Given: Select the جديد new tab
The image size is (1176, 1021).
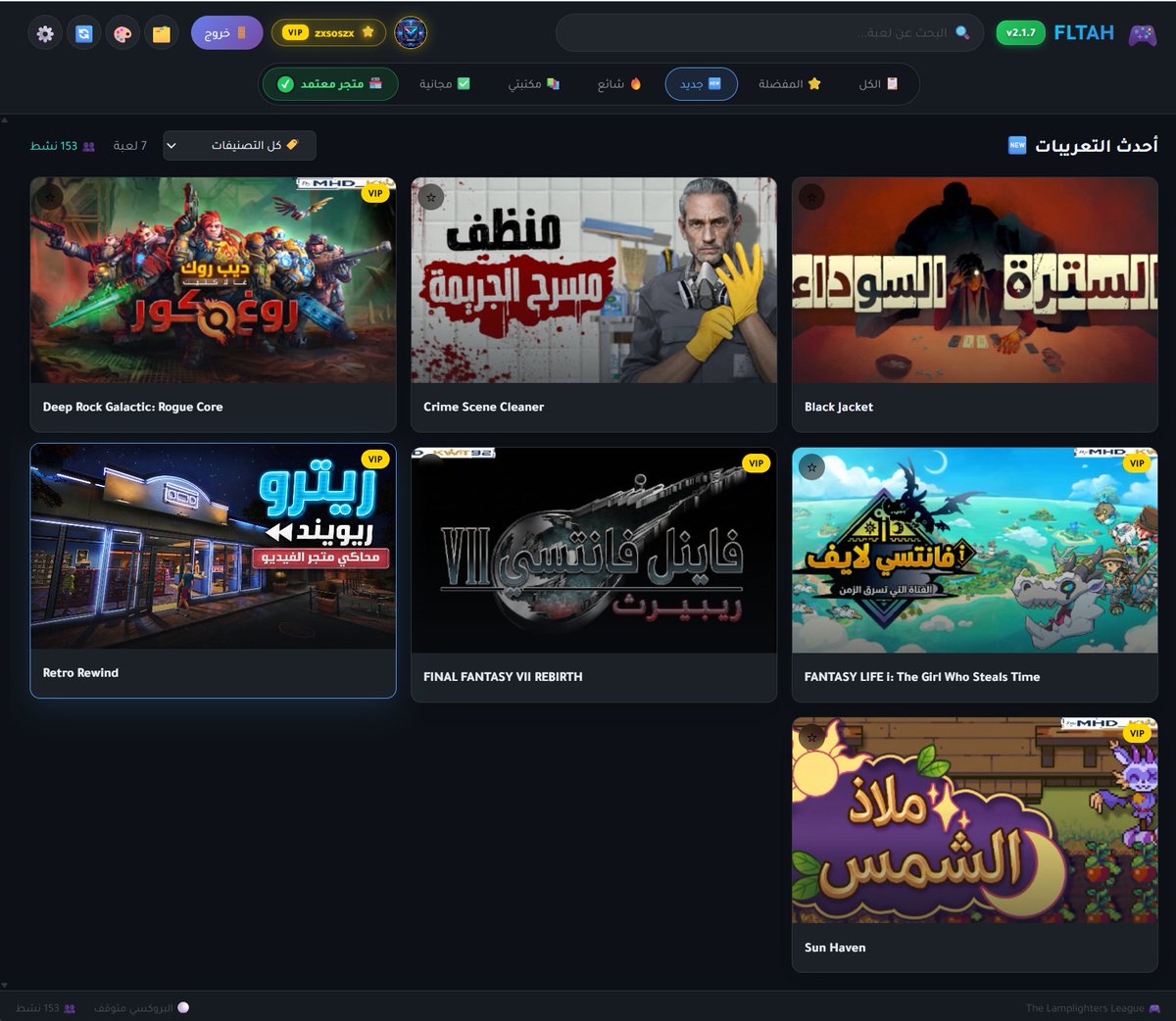Looking at the screenshot, I should coord(701,84).
